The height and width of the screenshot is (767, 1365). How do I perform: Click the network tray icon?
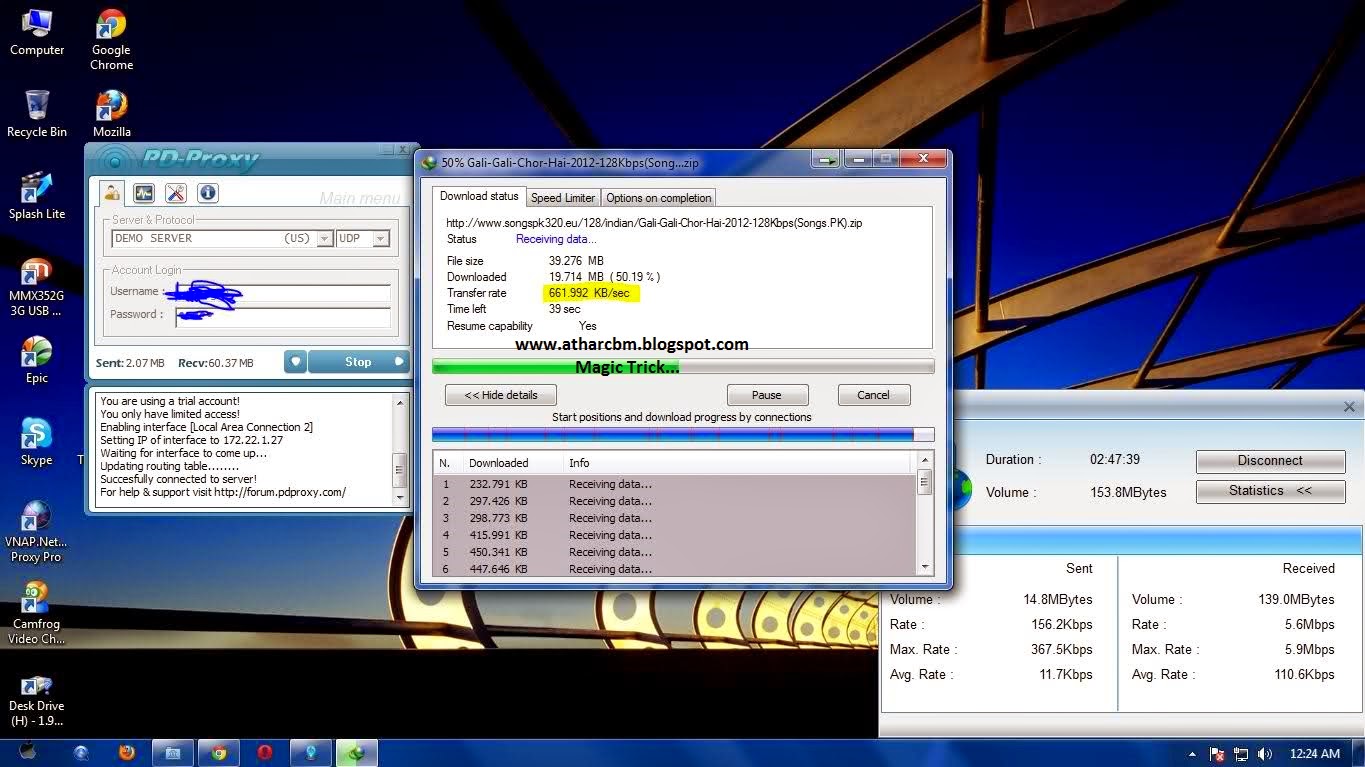(1241, 754)
